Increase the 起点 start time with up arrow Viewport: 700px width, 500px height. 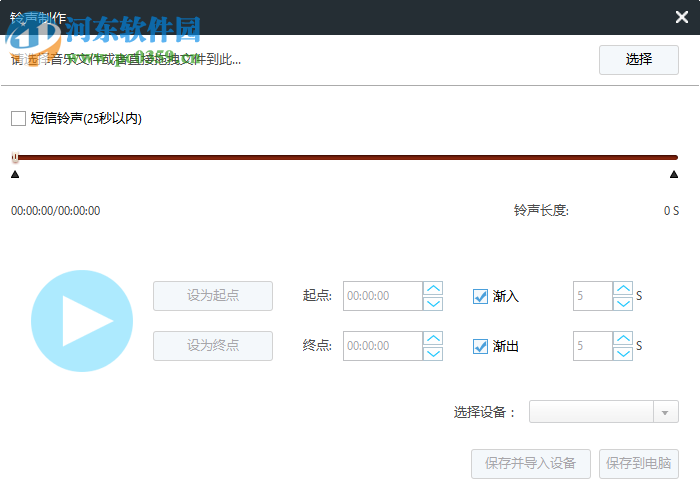[x=433, y=288]
